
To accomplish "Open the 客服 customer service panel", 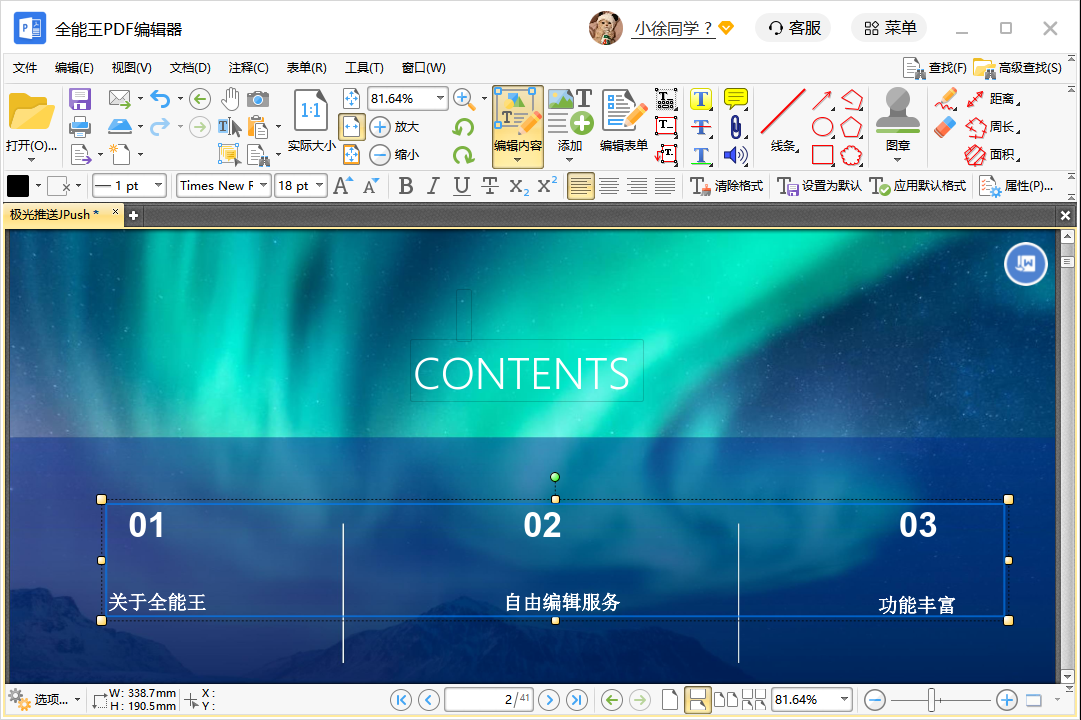I will pos(793,27).
